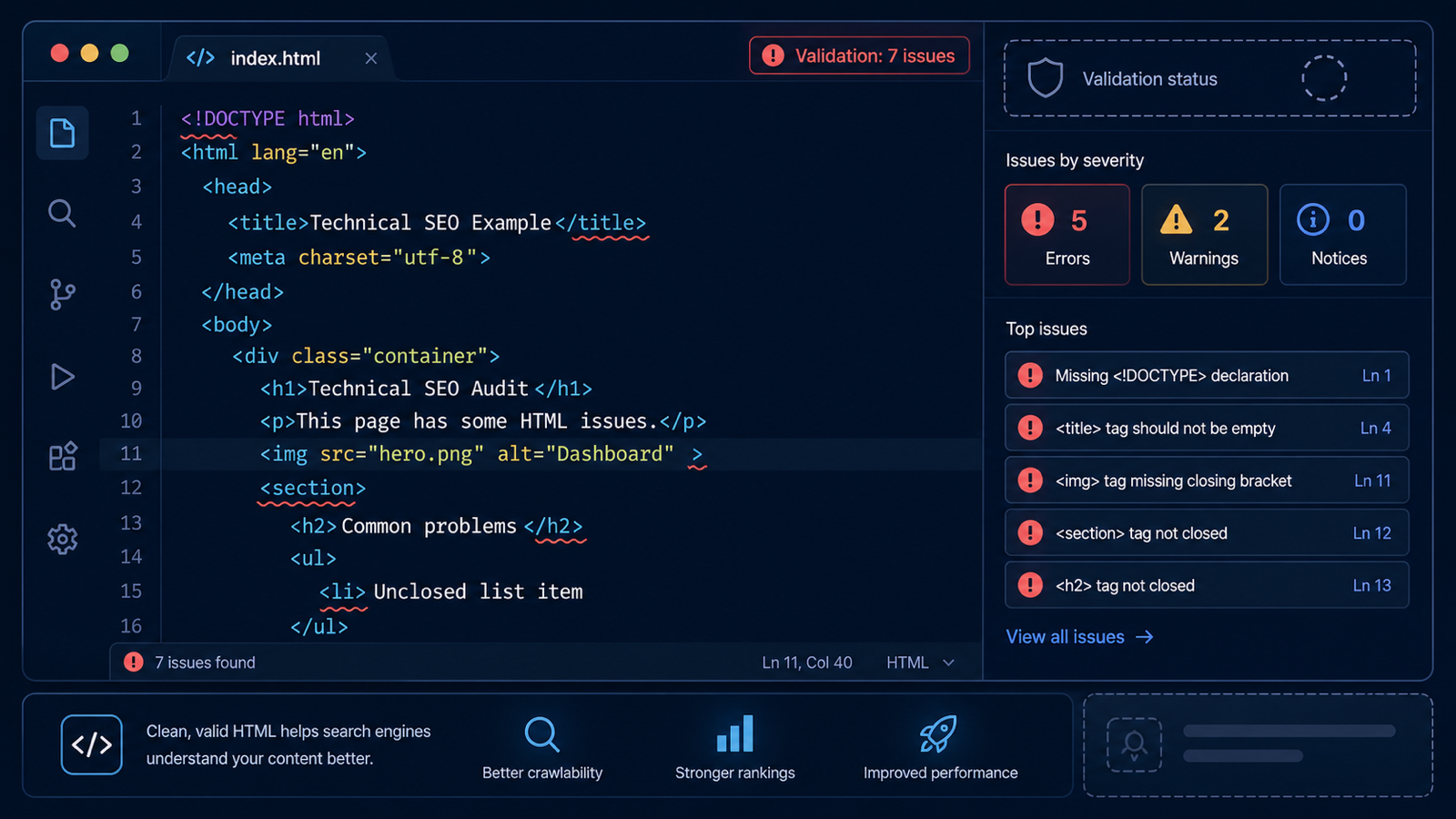
Task: Click the arrow next to View all issues
Action: click(1145, 637)
